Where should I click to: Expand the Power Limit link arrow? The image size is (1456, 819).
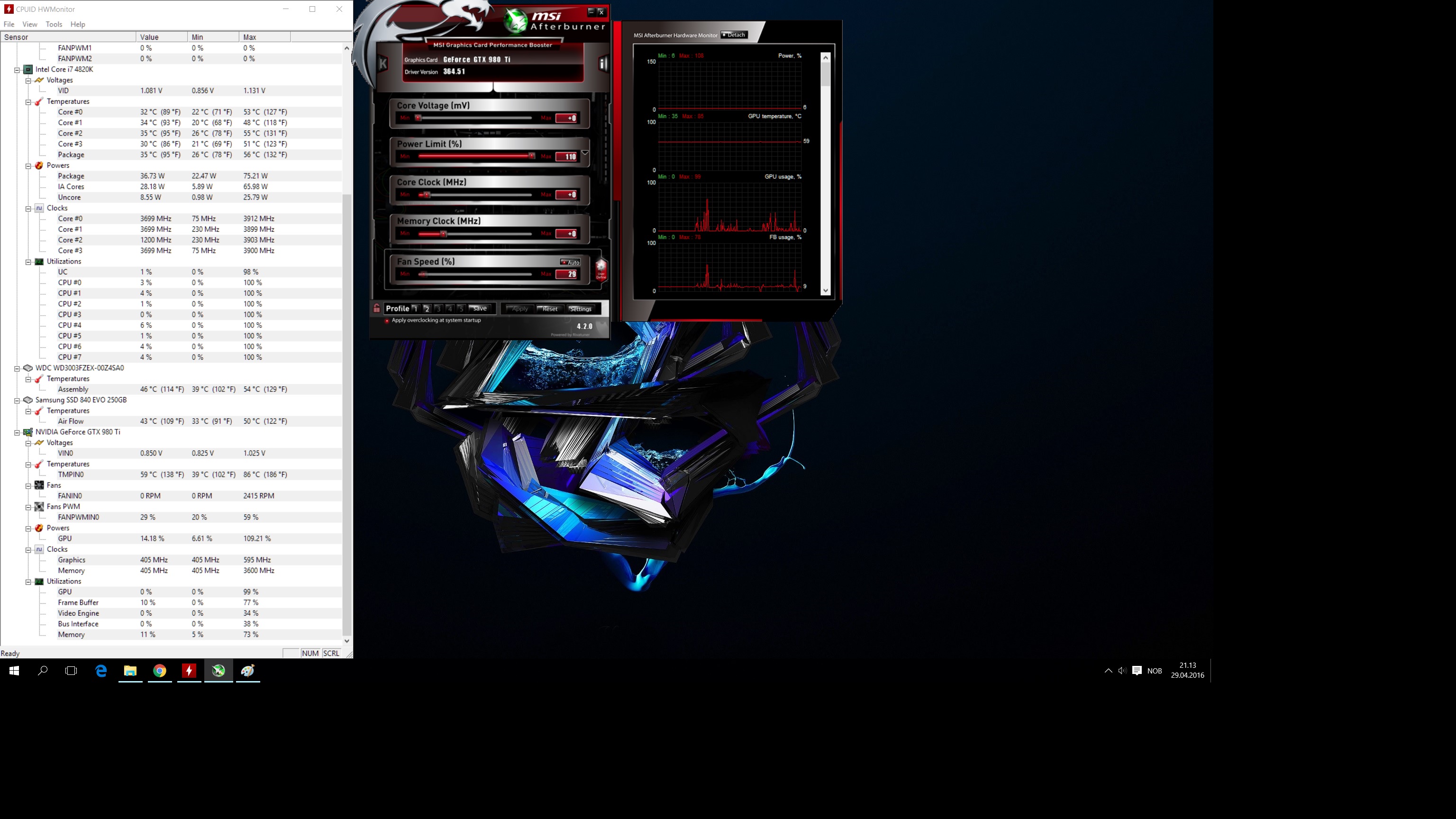pyautogui.click(x=585, y=153)
